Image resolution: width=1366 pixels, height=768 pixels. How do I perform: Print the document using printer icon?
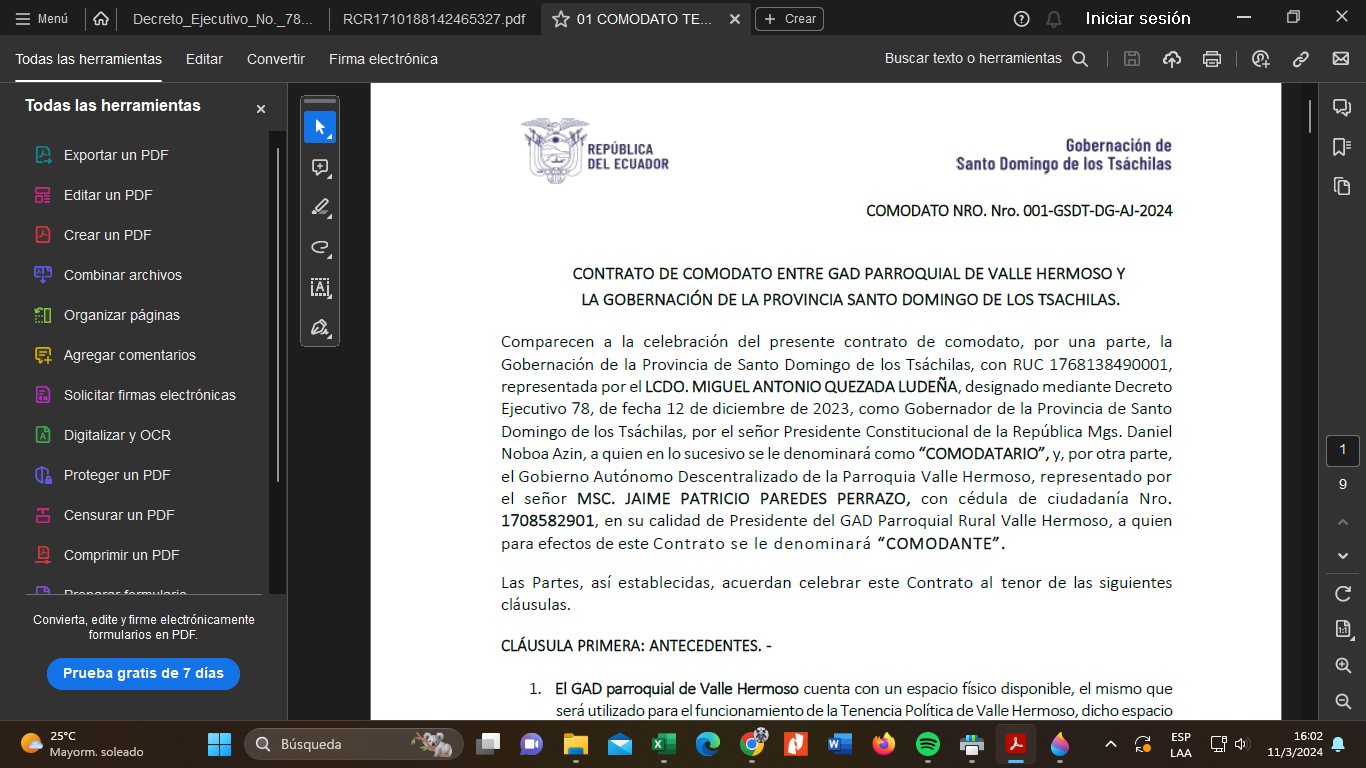(1212, 59)
